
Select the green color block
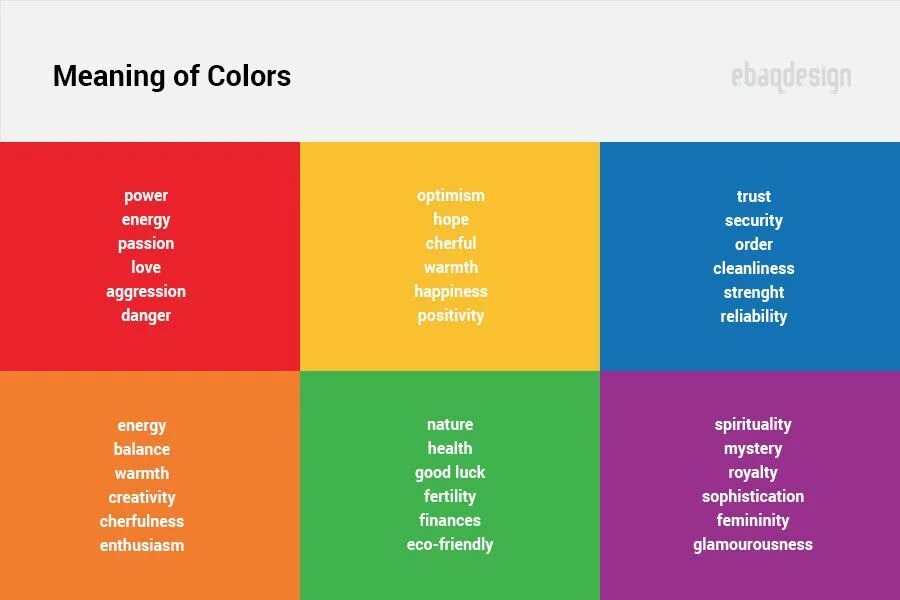coord(450,485)
